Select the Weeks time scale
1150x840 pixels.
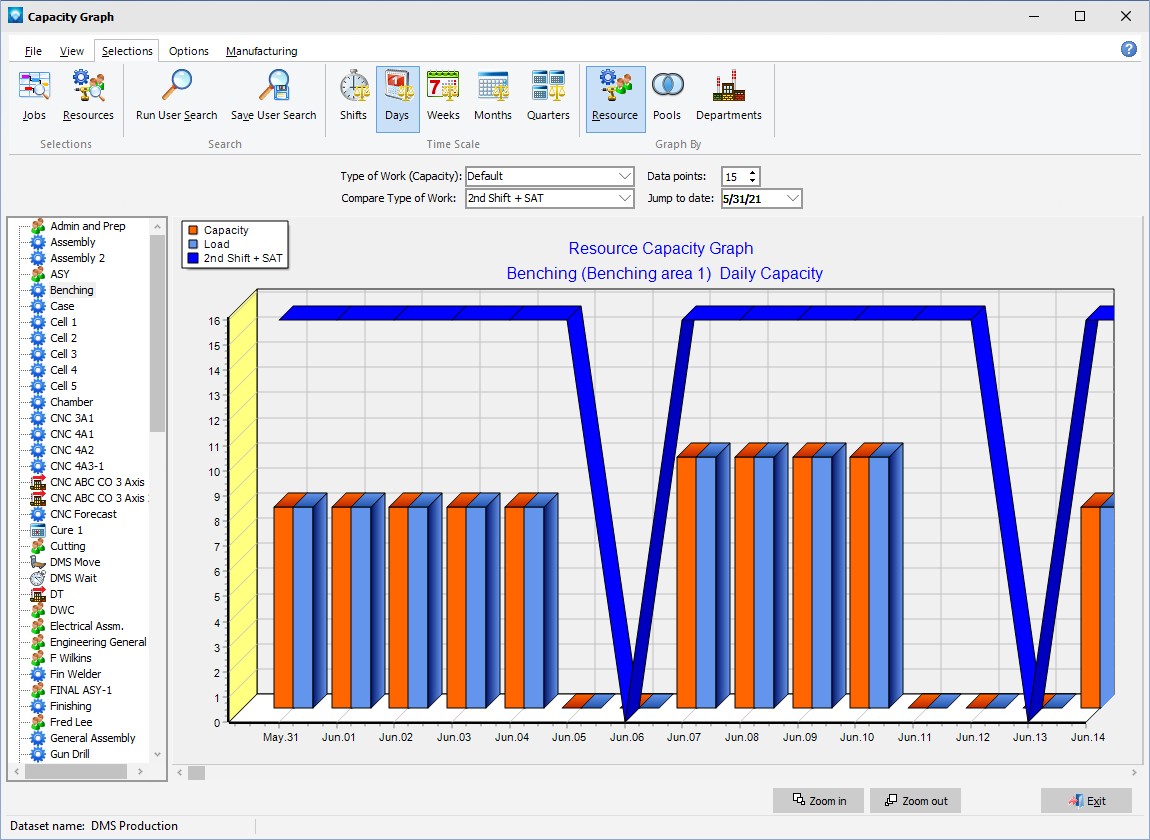coord(443,97)
